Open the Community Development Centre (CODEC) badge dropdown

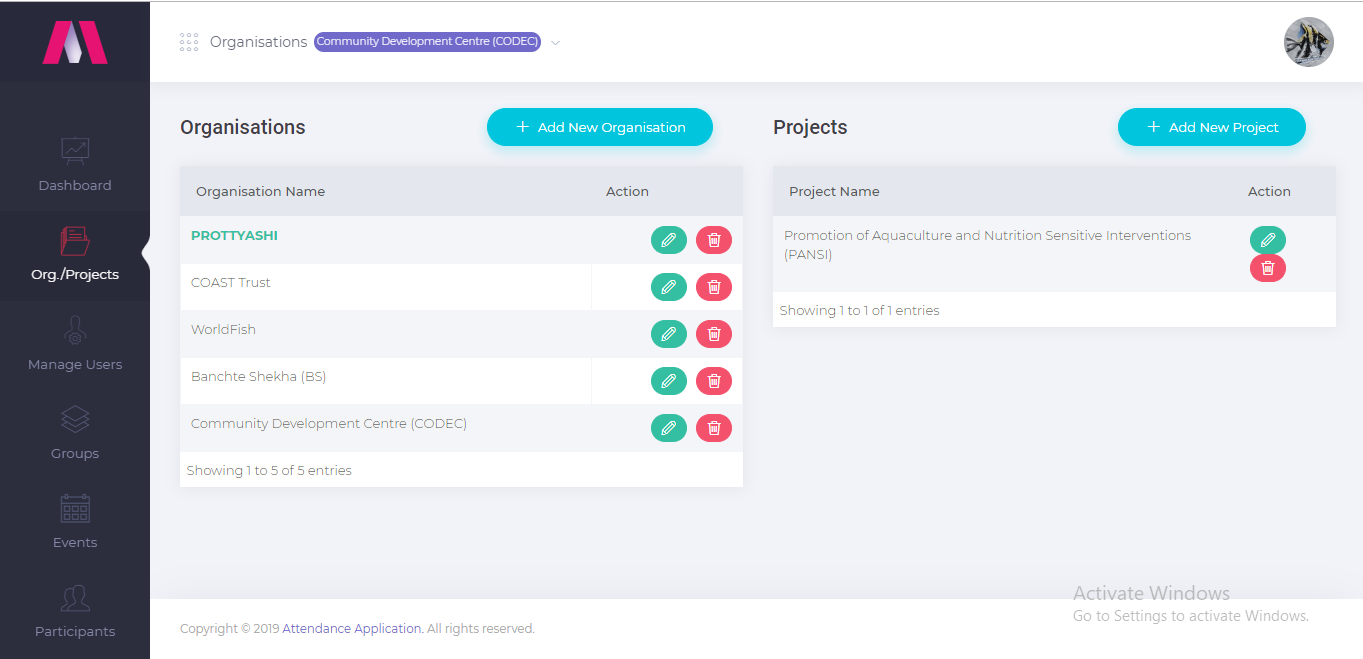pyautogui.click(x=427, y=42)
